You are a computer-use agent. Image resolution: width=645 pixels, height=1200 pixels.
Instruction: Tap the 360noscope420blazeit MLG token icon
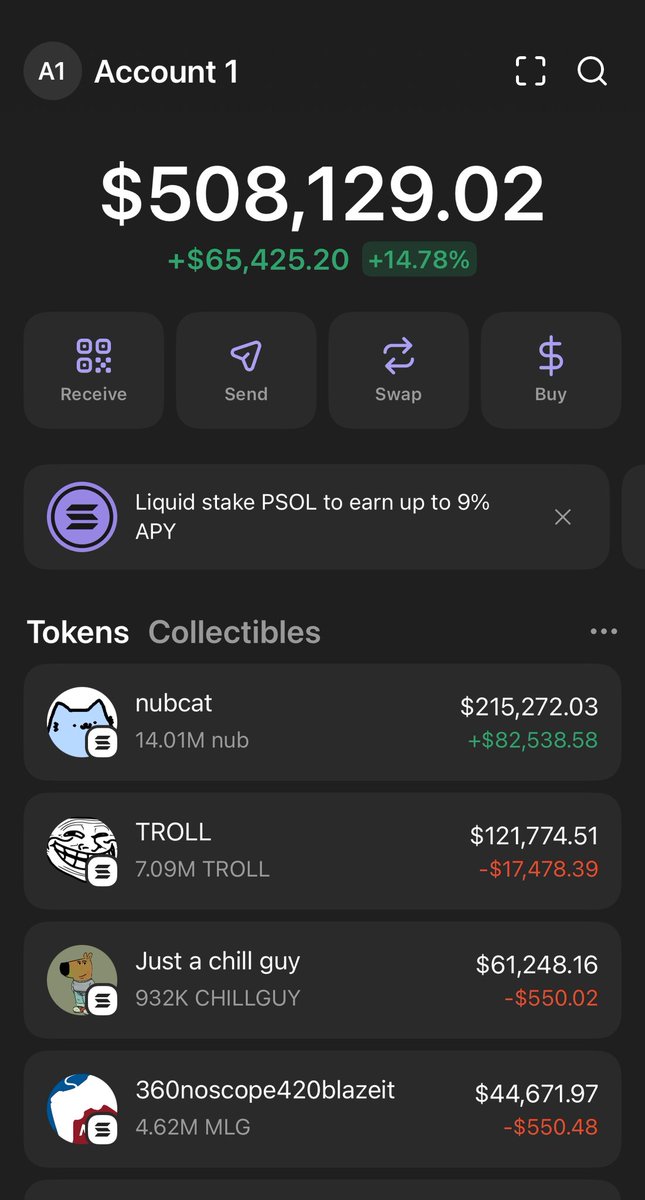tap(82, 1109)
